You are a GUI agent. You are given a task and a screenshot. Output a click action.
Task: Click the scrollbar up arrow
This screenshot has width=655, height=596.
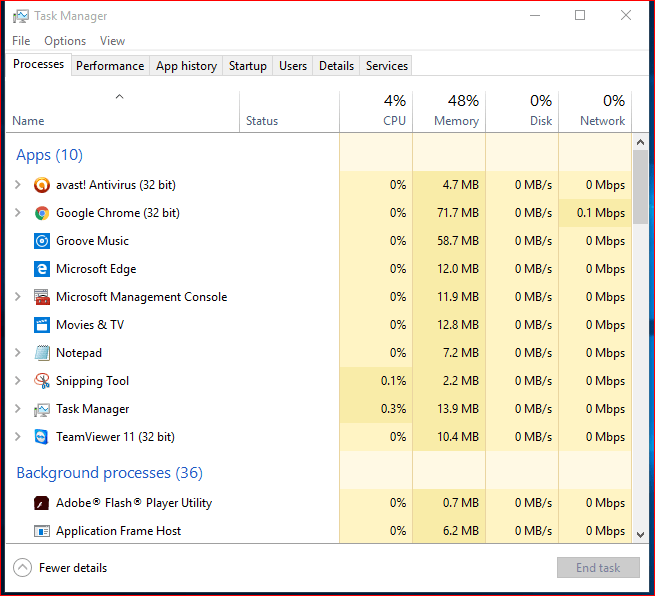(x=640, y=142)
